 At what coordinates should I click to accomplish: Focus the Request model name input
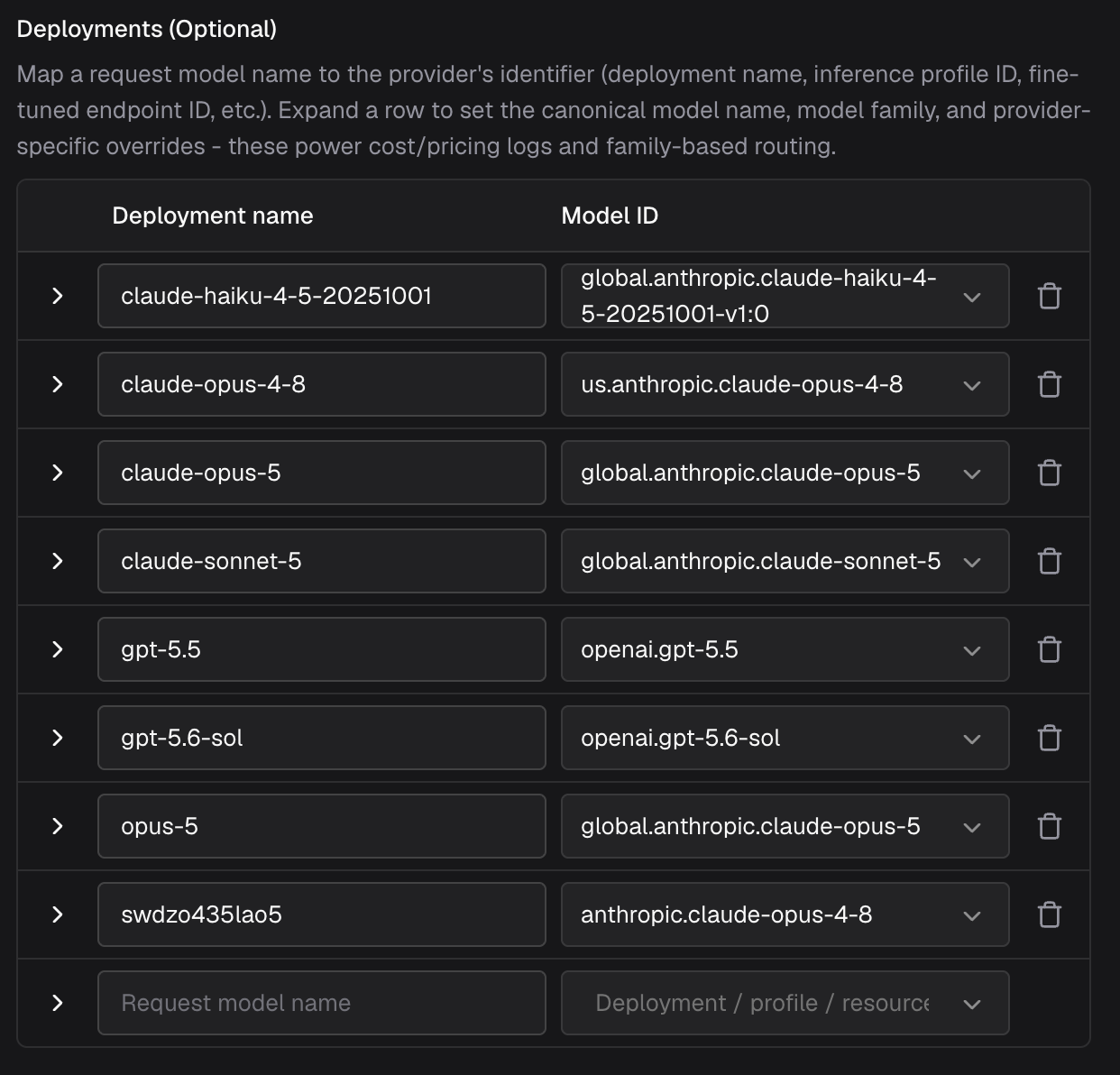(322, 1003)
